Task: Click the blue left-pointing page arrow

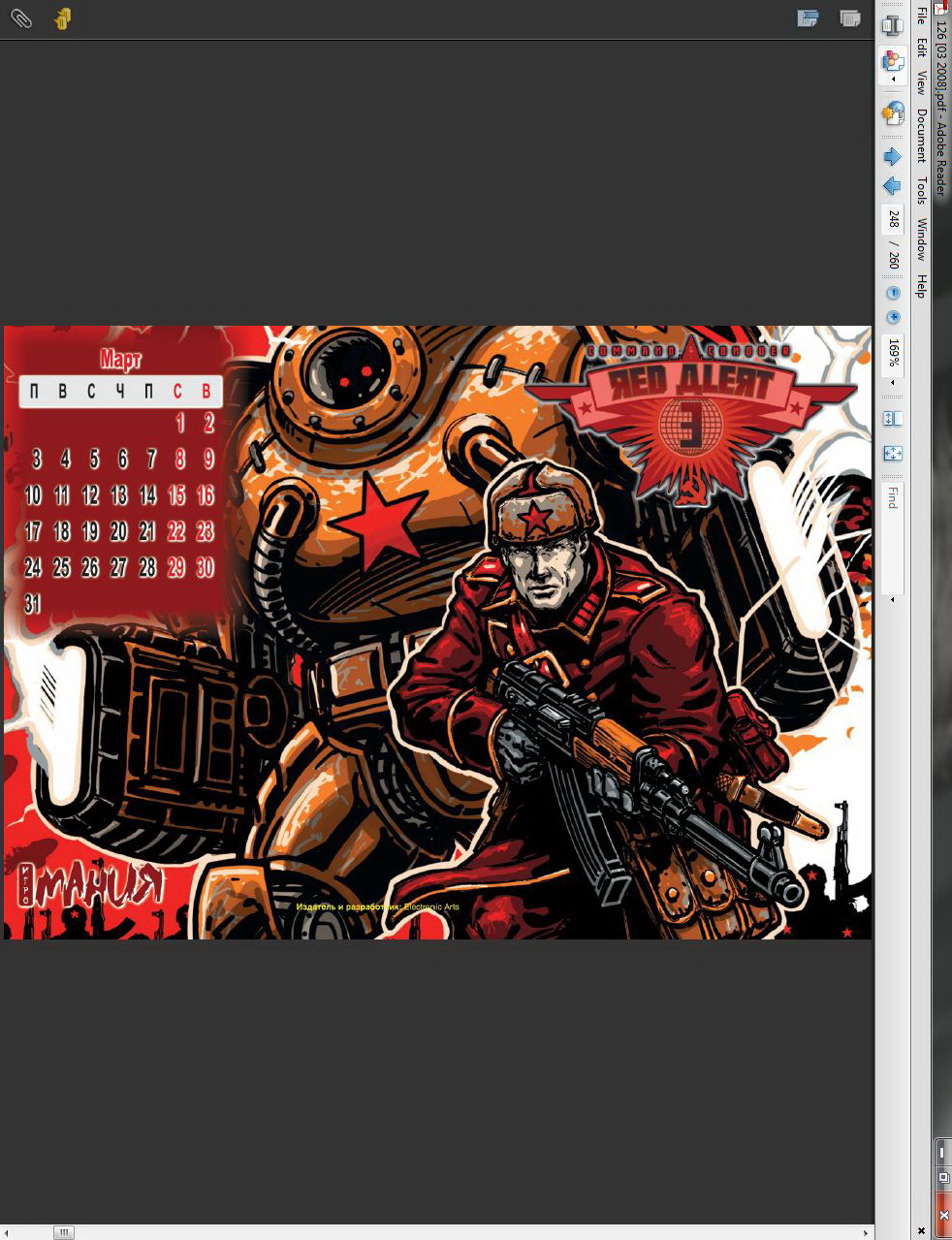Action: [x=892, y=185]
